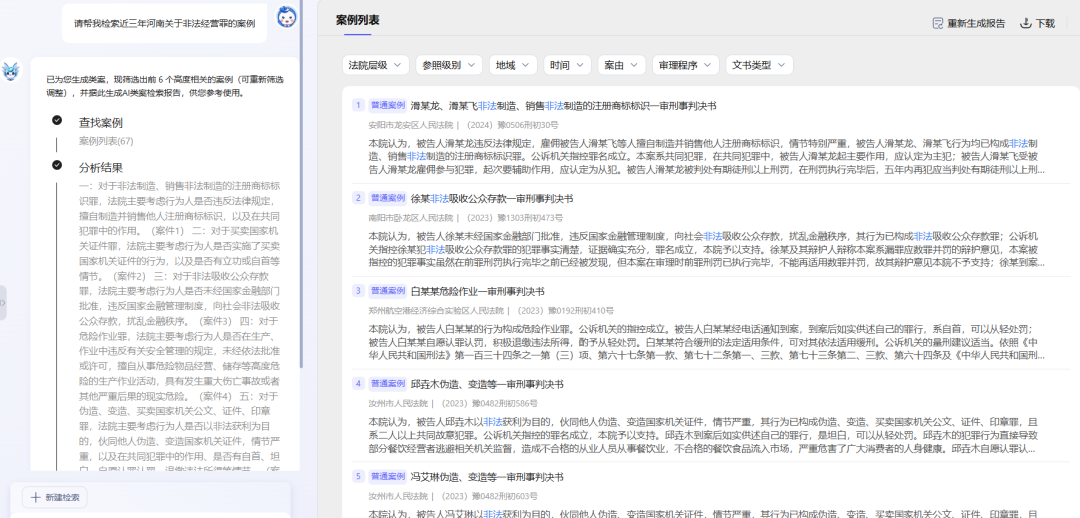The image size is (1080, 518).
Task: Click the summary paragraph of case 3
Action: pyautogui.click(x=707, y=342)
